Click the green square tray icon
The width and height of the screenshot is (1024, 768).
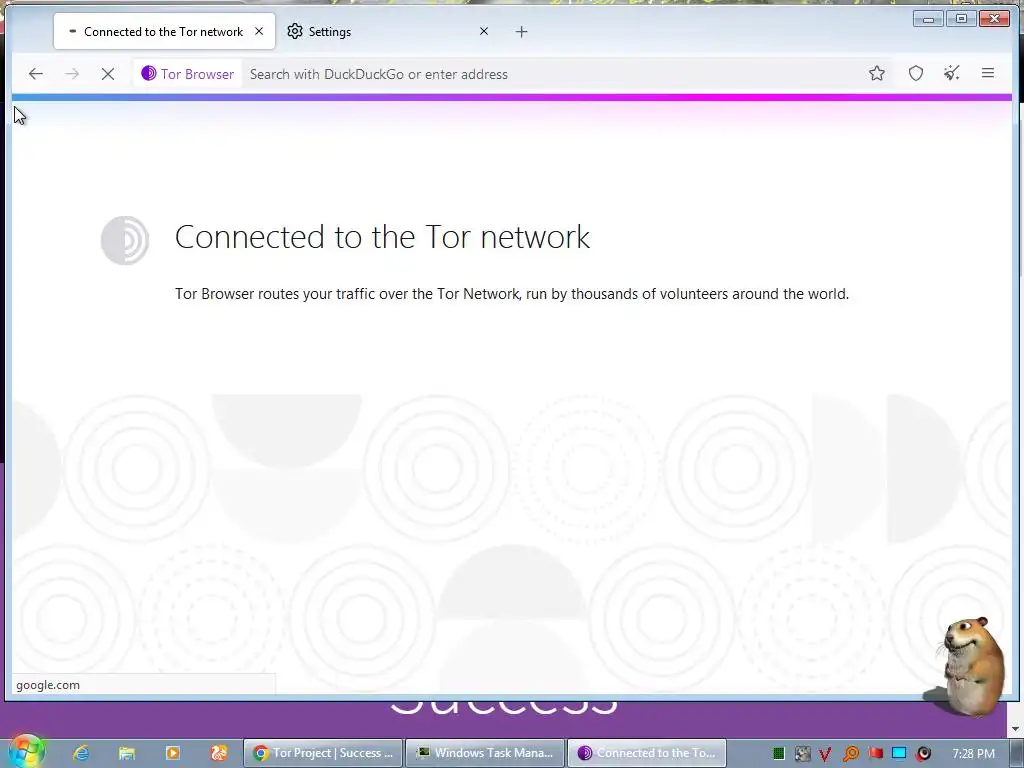click(x=778, y=754)
